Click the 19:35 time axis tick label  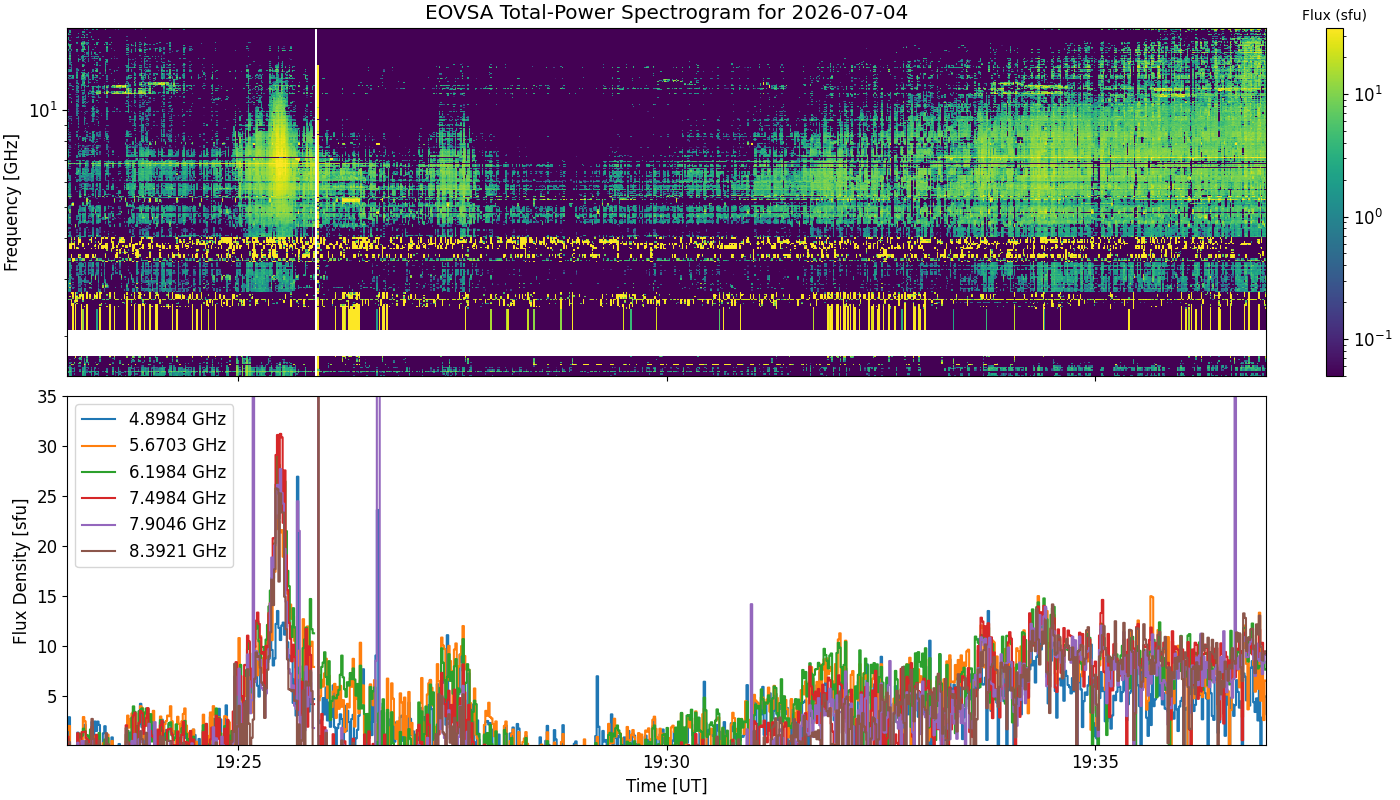(1095, 761)
